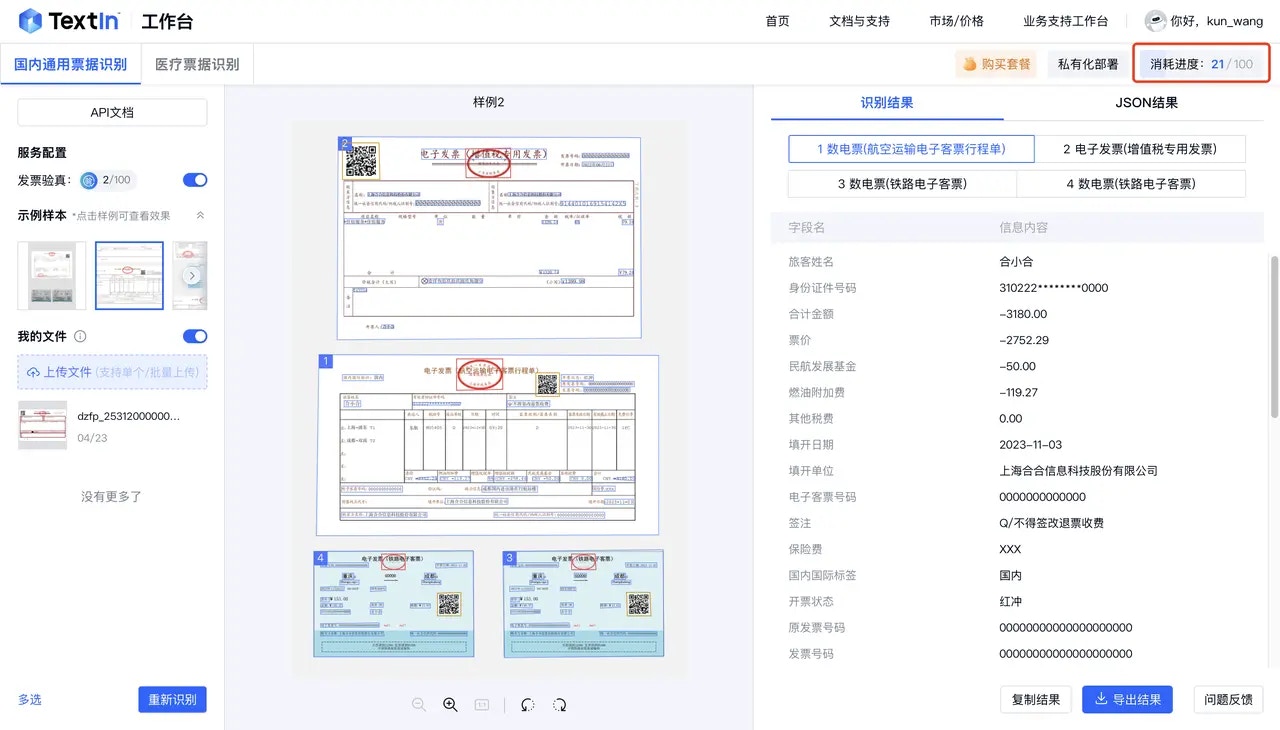Rotate preview counterclockwise
The image size is (1280, 730).
[528, 705]
